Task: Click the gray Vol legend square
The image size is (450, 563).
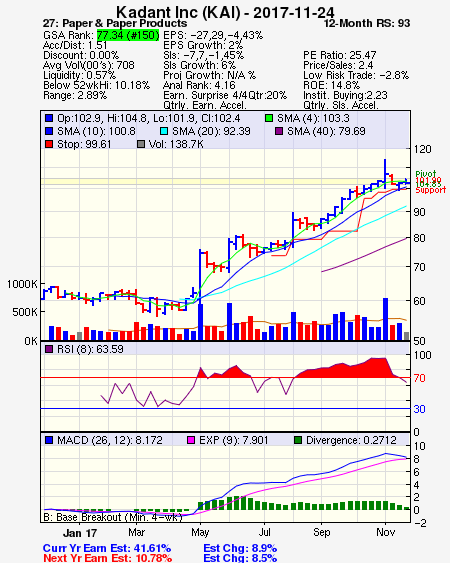Action: click(x=141, y=144)
